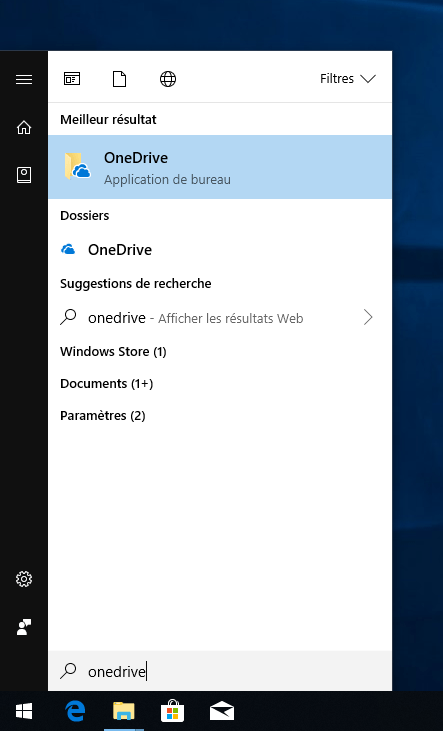This screenshot has height=731, width=443.
Task: Go to Cortana home icon
Action: point(24,127)
